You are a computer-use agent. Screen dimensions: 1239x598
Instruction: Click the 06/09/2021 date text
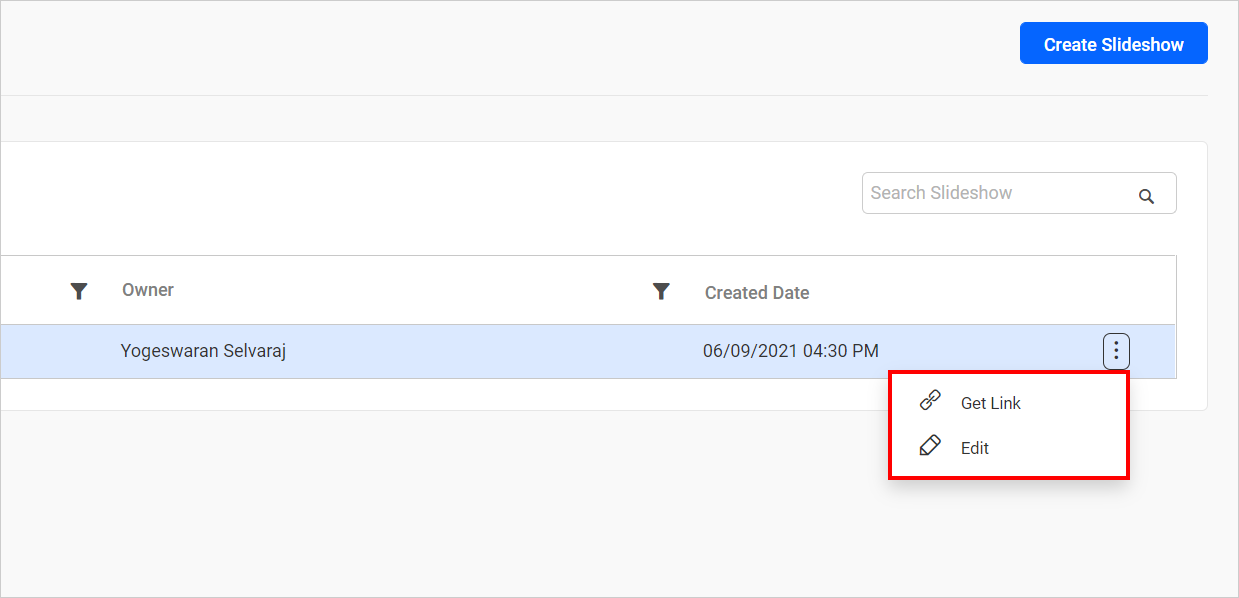[748, 351]
